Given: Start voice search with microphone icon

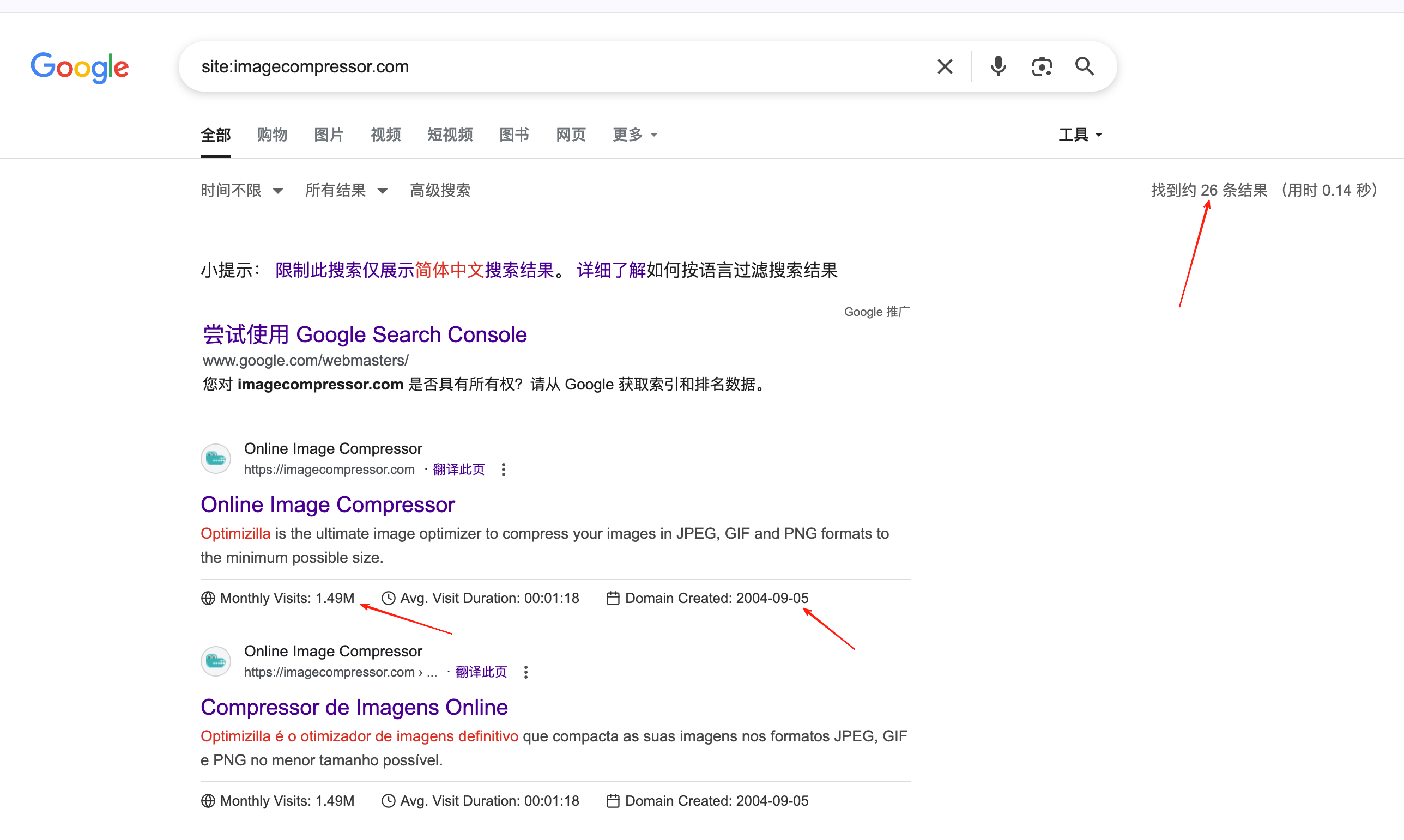Looking at the screenshot, I should pos(998,67).
